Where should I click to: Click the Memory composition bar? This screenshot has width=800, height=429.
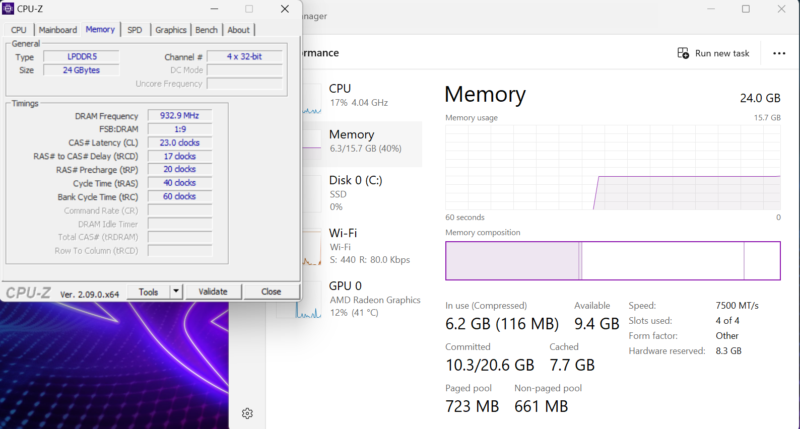tap(612, 261)
